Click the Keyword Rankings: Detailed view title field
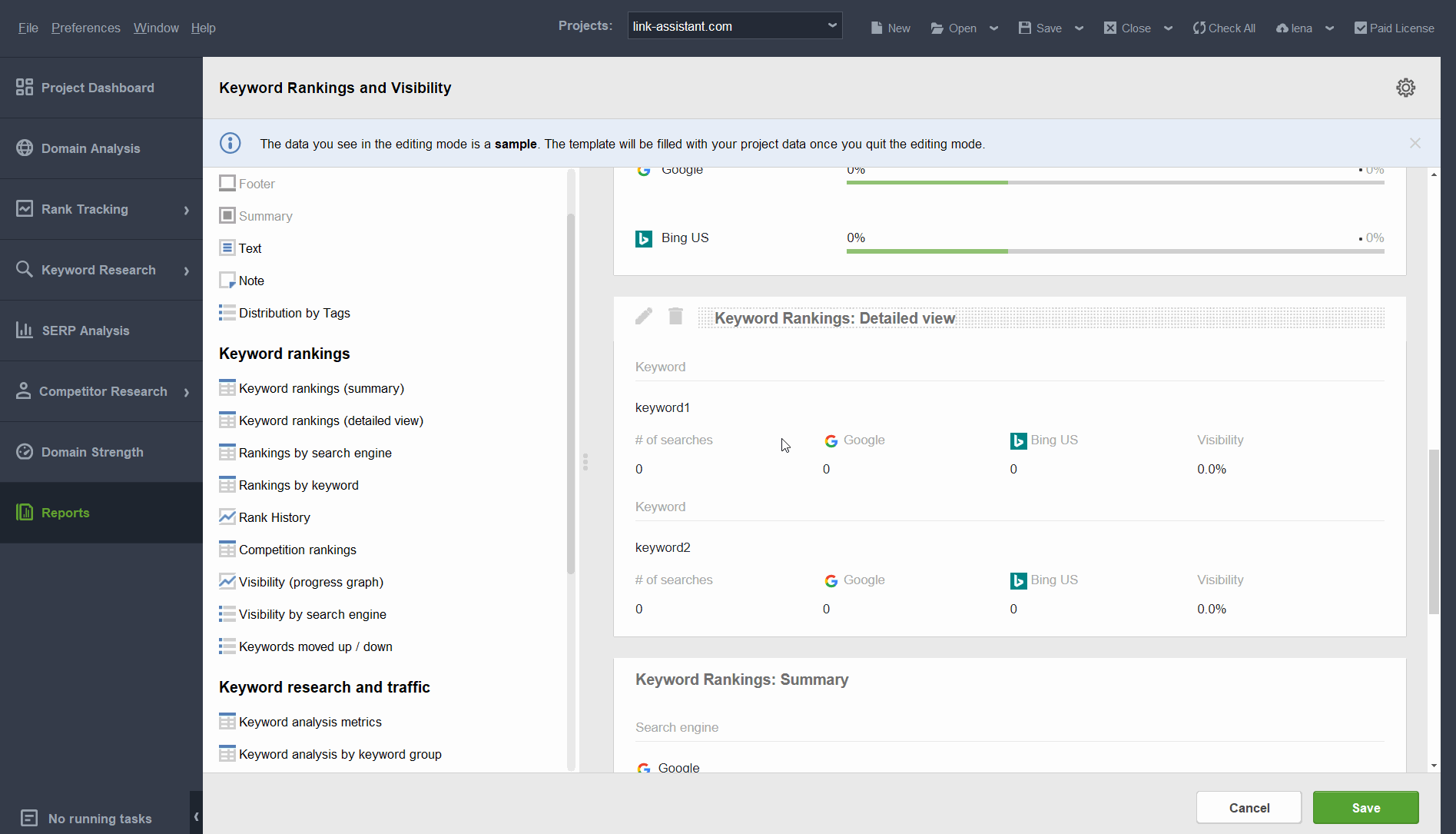This screenshot has width=1456, height=834. point(1041,318)
